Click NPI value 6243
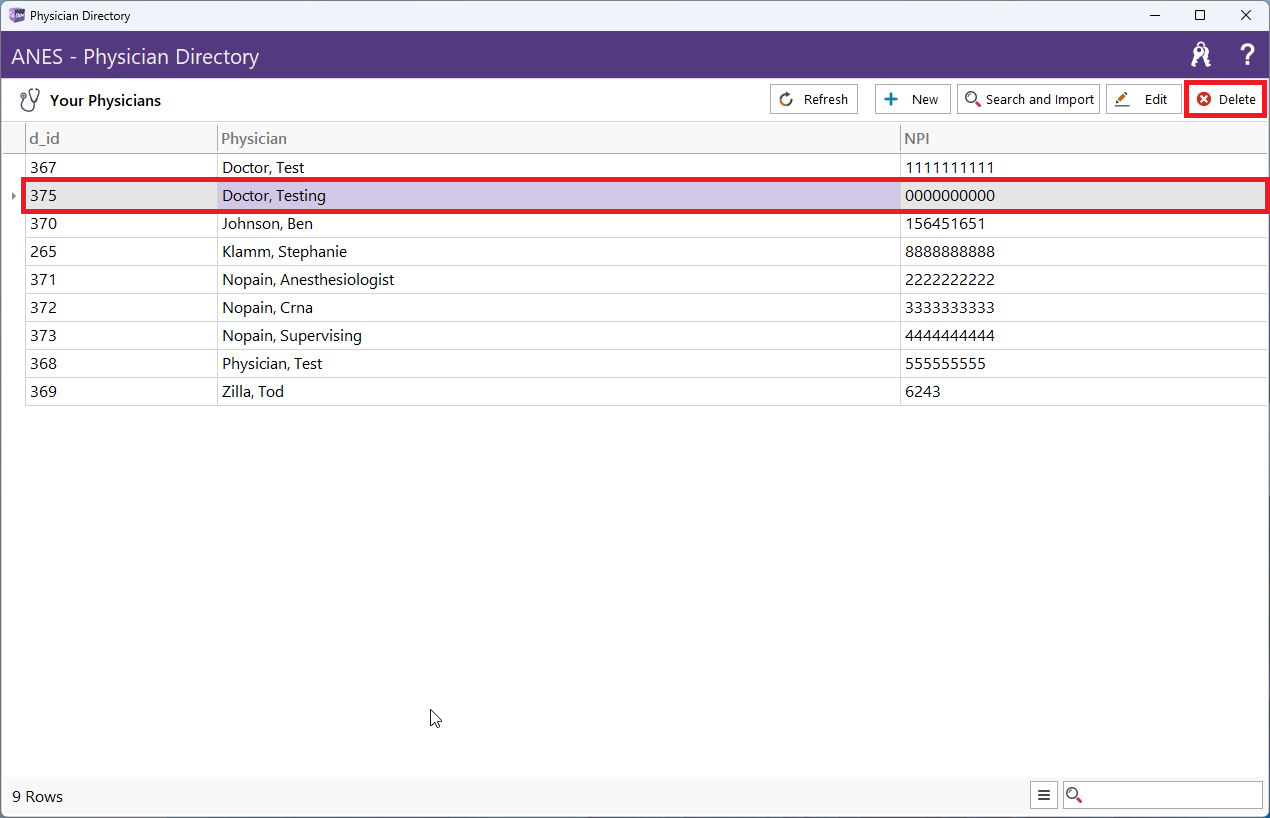This screenshot has width=1270, height=818. 922,392
